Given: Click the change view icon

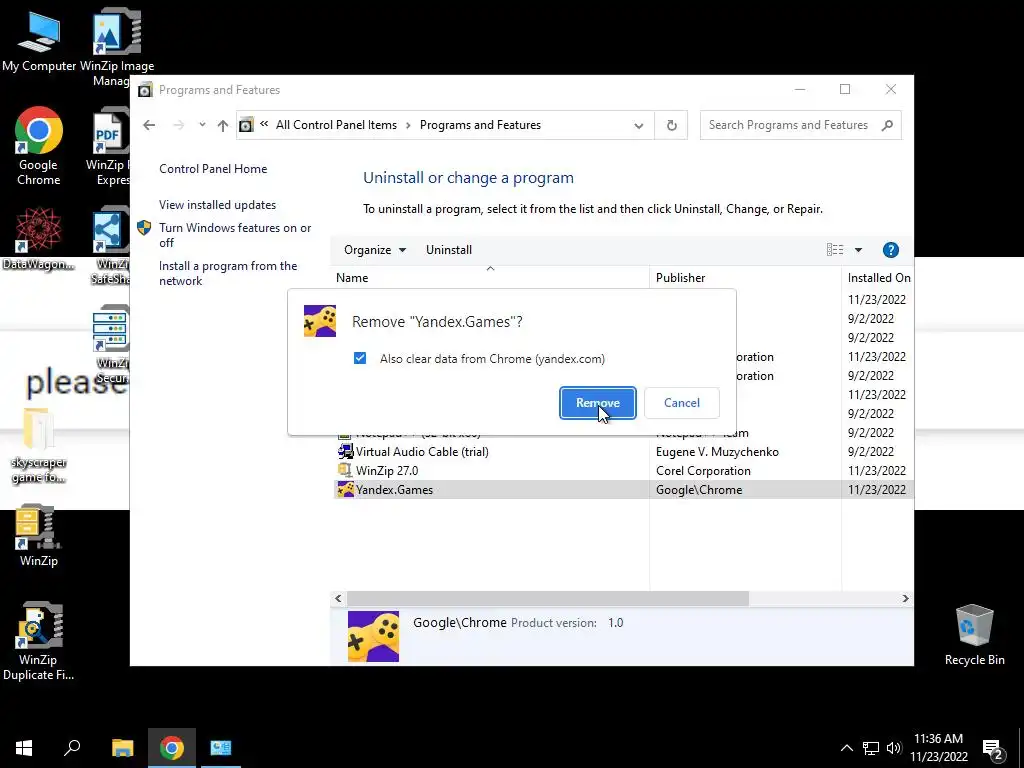Looking at the screenshot, I should point(835,249).
